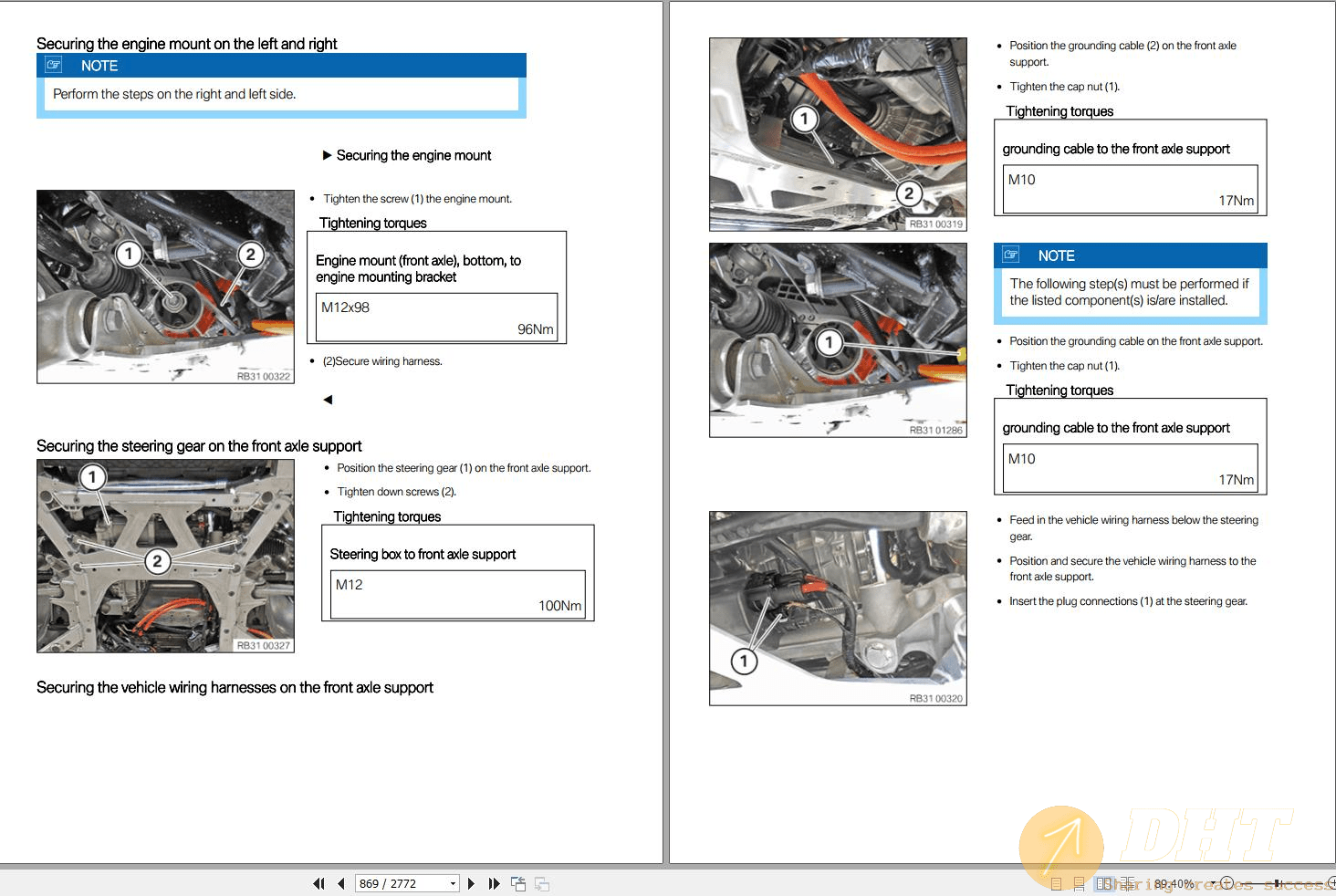This screenshot has height=896, width=1336.
Task: Navigate to the previous page
Action: point(340,883)
